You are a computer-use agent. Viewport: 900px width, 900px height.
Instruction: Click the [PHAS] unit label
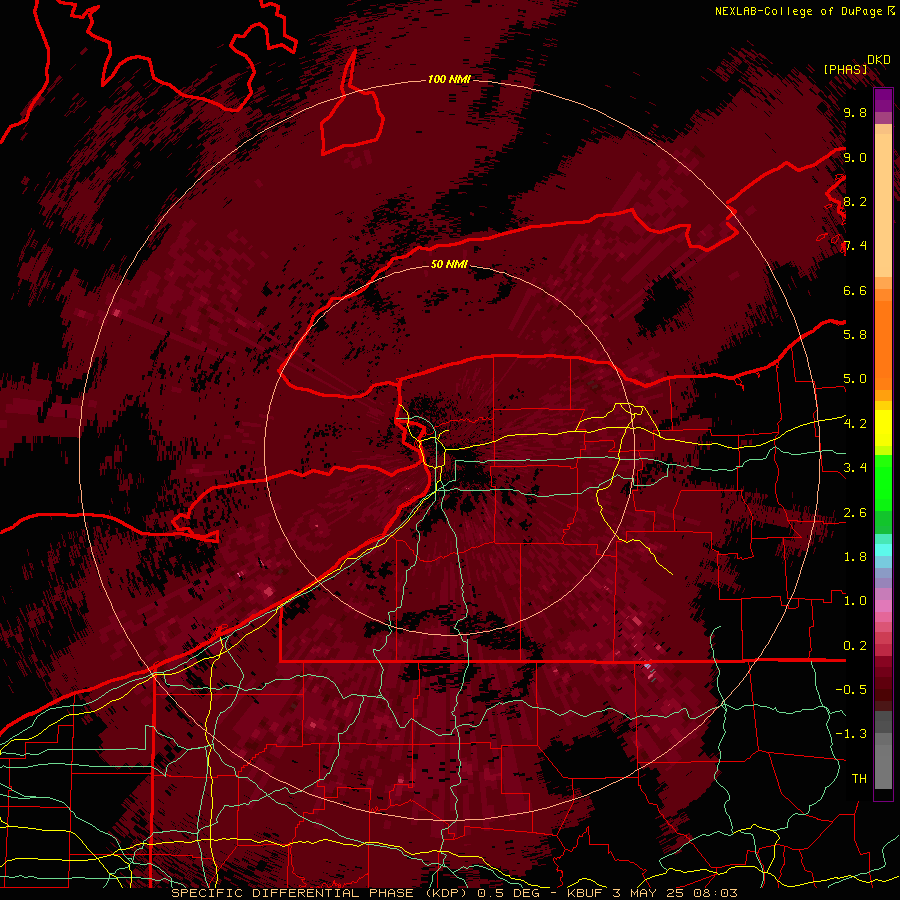pyautogui.click(x=845, y=69)
